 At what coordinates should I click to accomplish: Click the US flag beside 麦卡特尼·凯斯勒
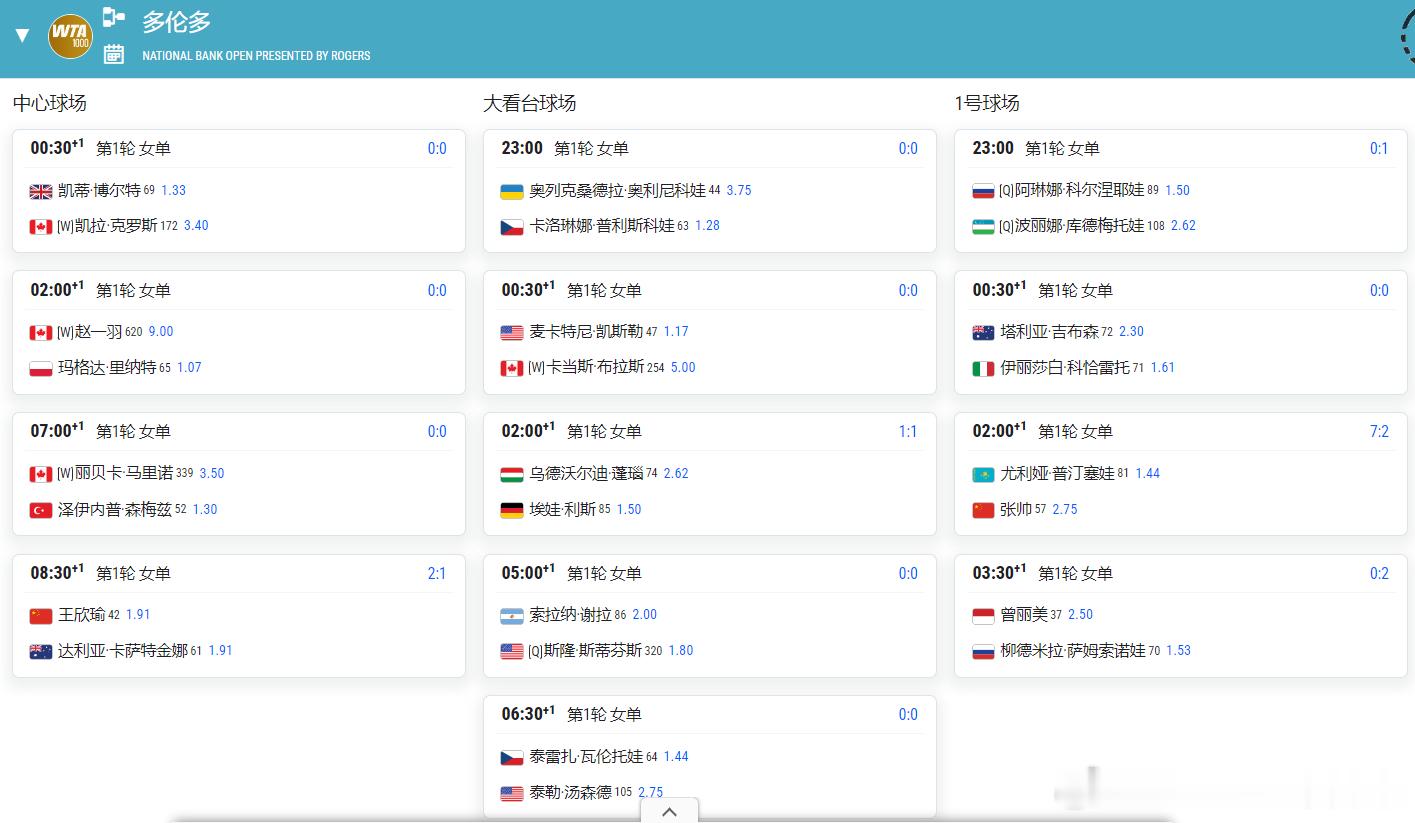[512, 332]
